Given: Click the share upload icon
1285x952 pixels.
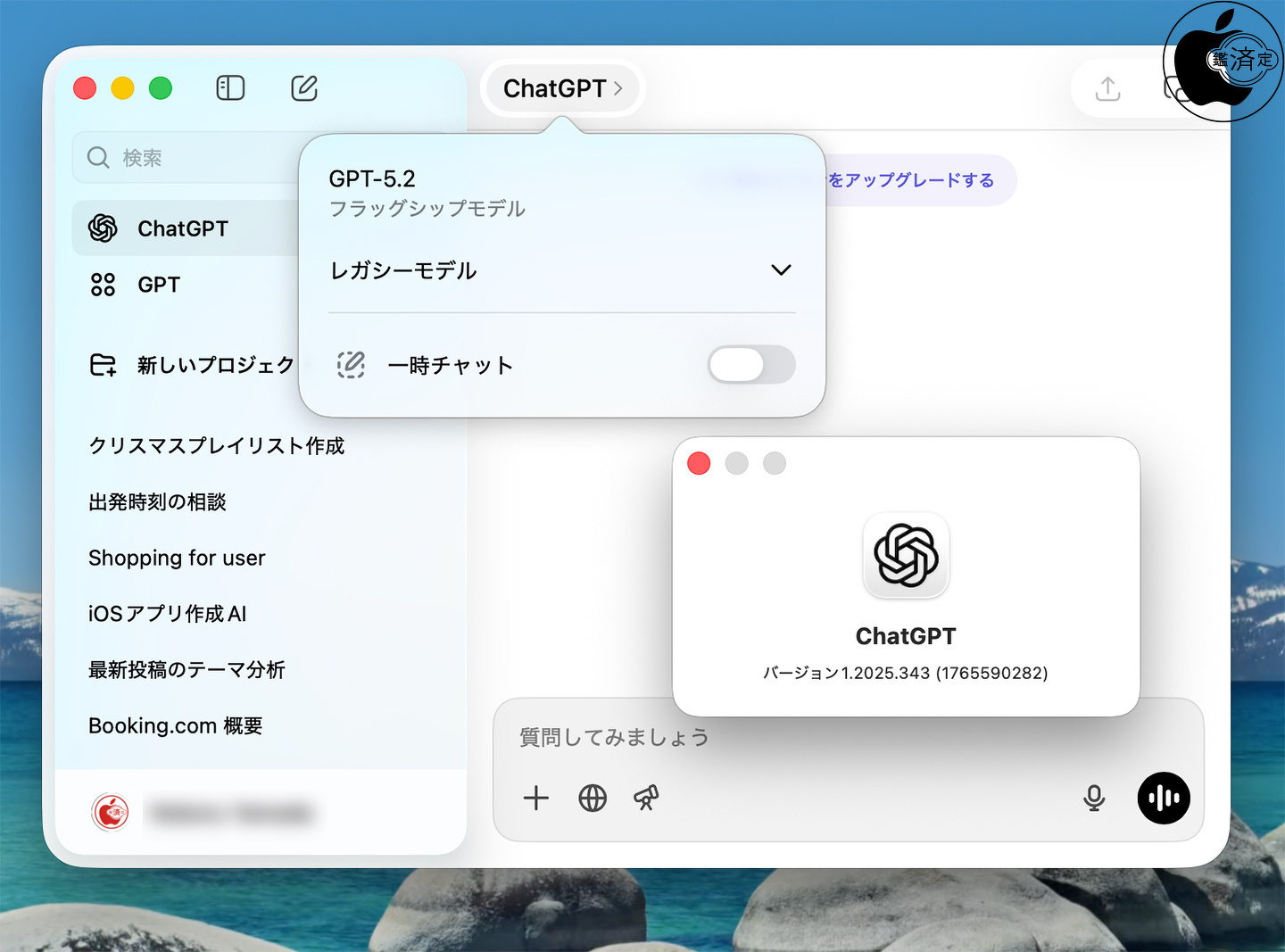Looking at the screenshot, I should 1107,88.
